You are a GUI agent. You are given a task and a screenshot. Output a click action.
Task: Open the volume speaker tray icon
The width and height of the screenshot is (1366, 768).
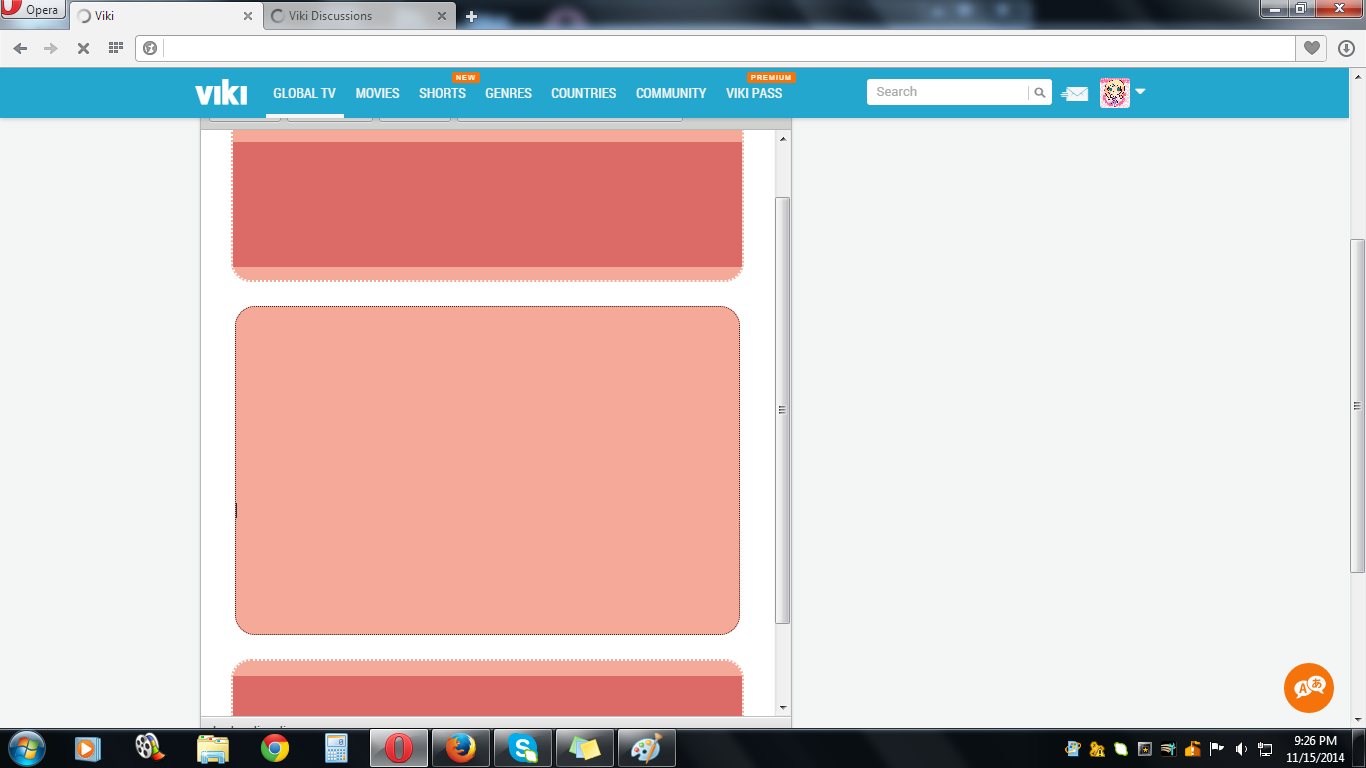pos(1241,748)
